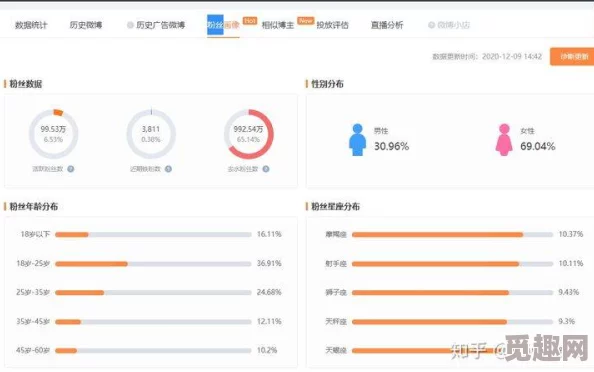The width and height of the screenshot is (594, 372).
Task: Click the 16.11% age percentage
Action: coord(269,234)
